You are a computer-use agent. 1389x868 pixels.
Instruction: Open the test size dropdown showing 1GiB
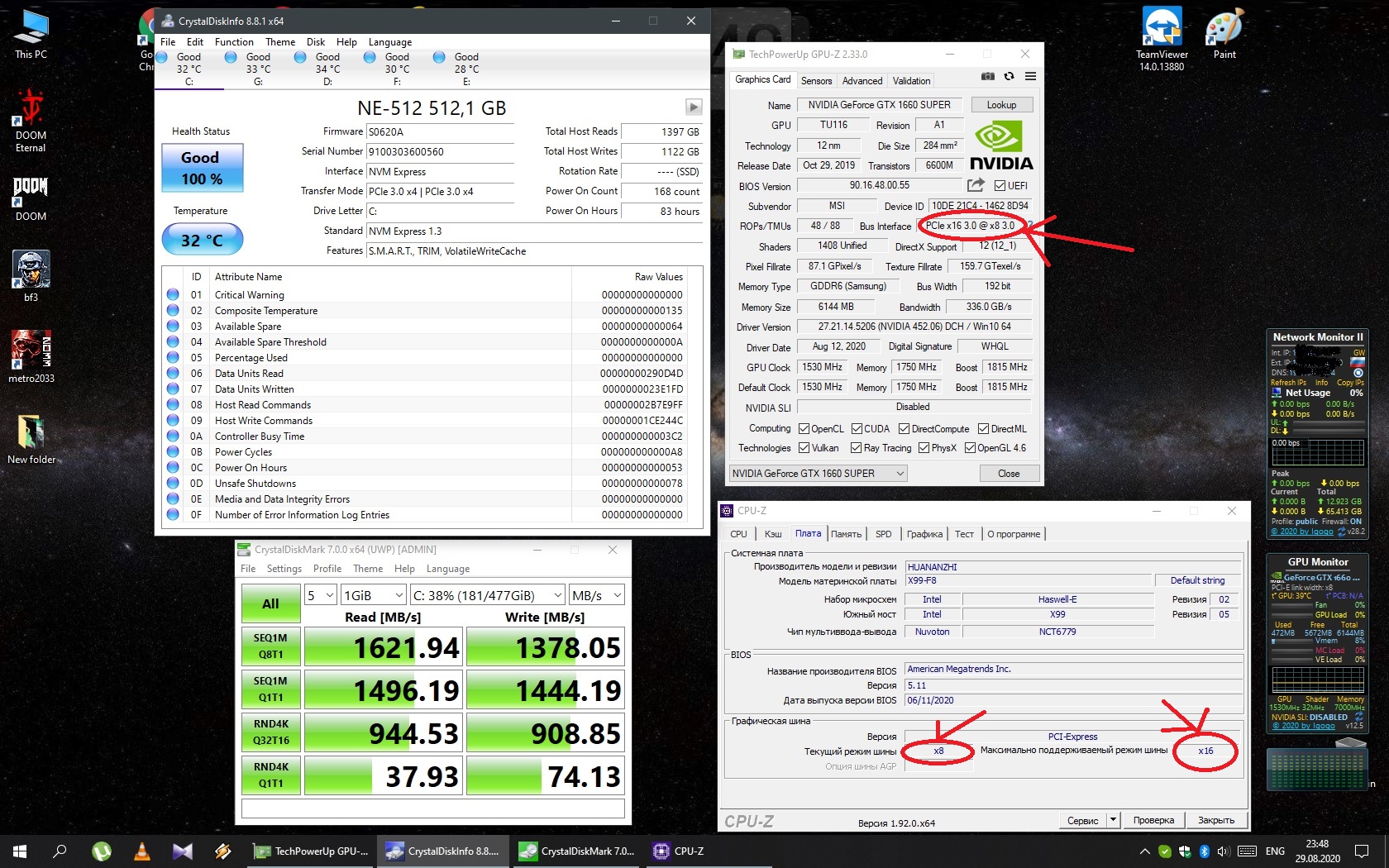(374, 595)
